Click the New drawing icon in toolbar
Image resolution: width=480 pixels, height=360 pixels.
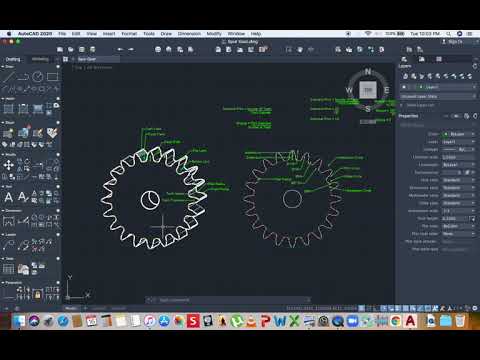click(x=60, y=49)
